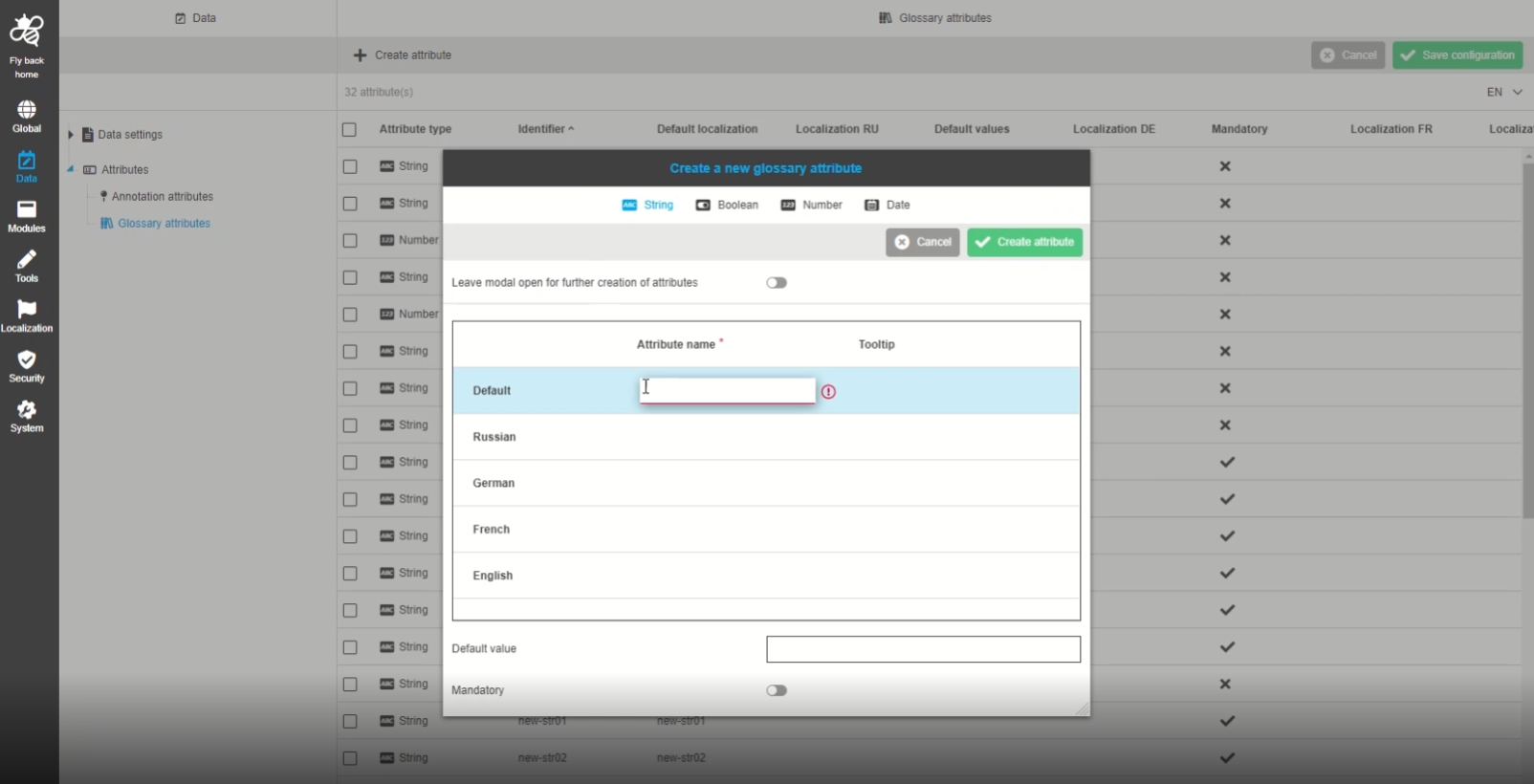Go to Modules in the sidebar

click(x=27, y=217)
